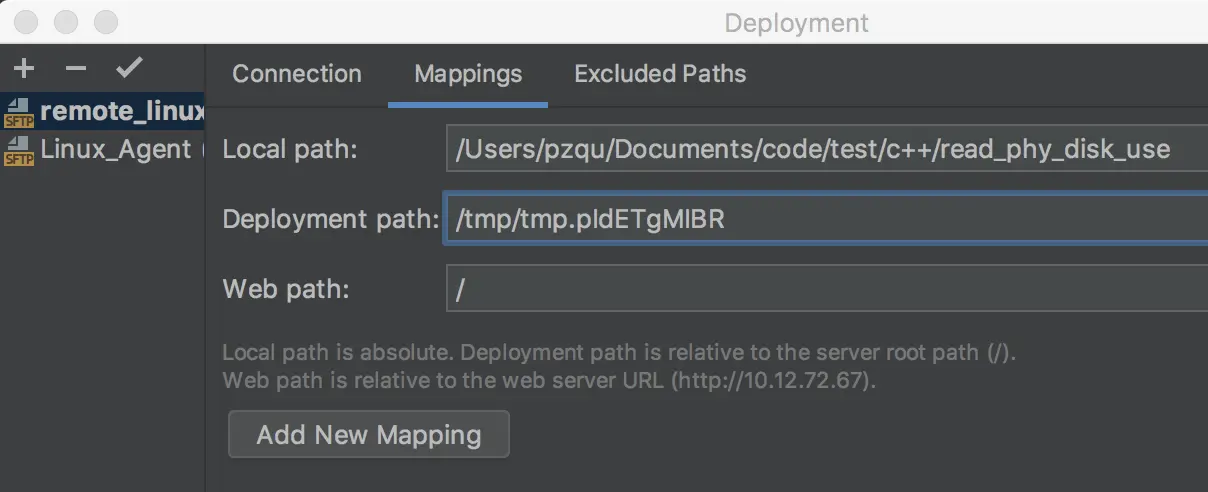Click the plus icon to add a server
Viewport: 1208px width, 492px height.
click(x=24, y=69)
